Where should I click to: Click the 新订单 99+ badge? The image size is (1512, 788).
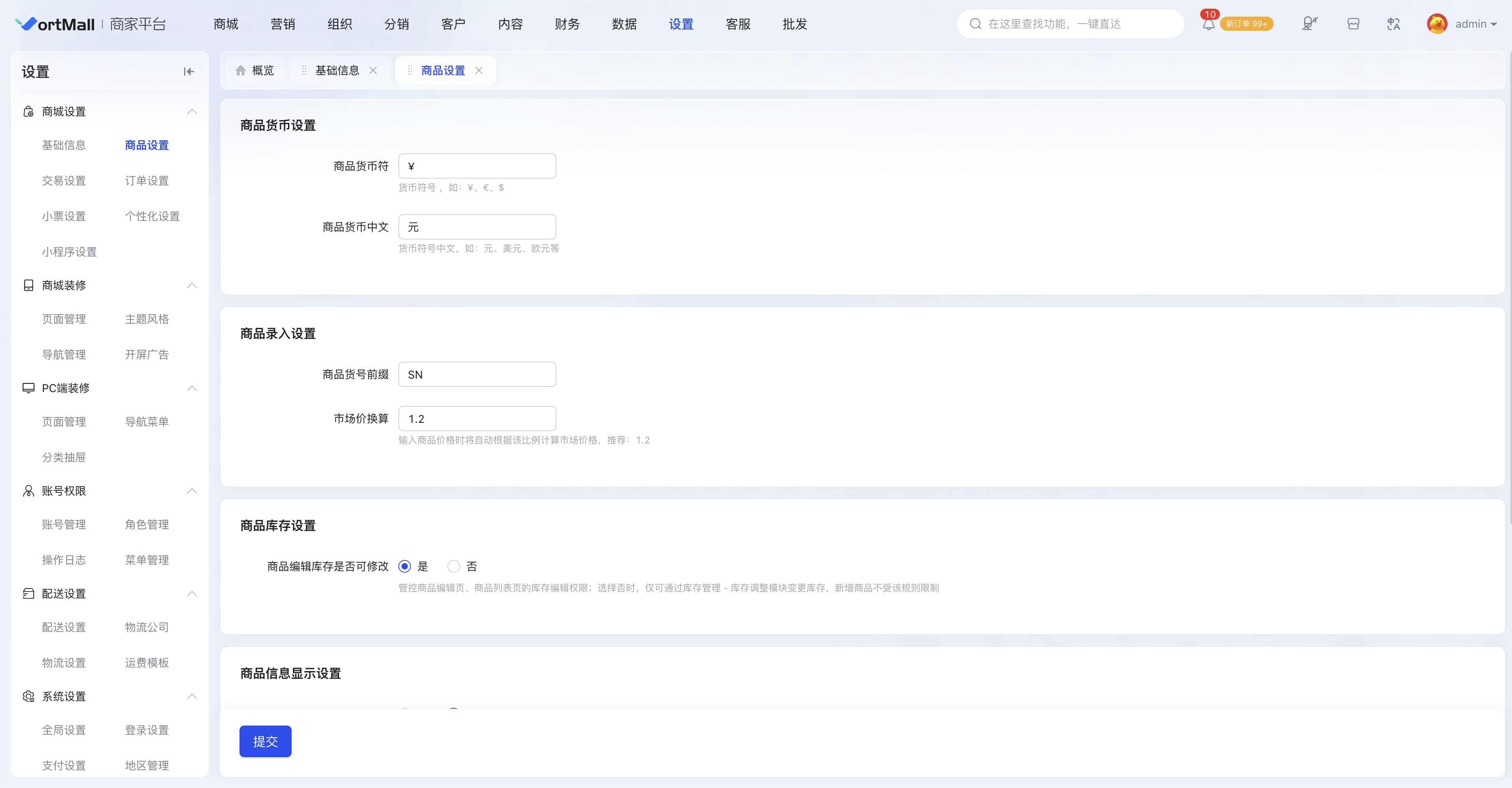click(1246, 24)
